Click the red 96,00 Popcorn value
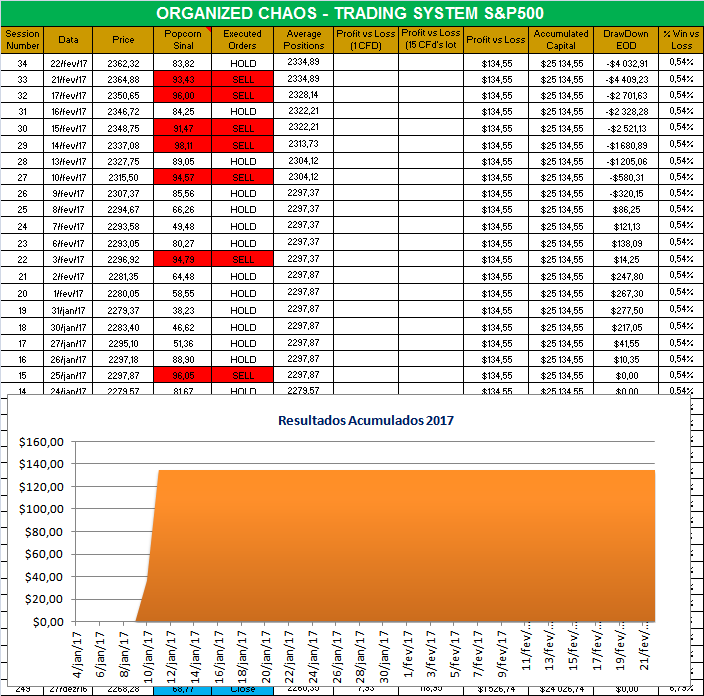The height and width of the screenshot is (696, 704). click(183, 95)
